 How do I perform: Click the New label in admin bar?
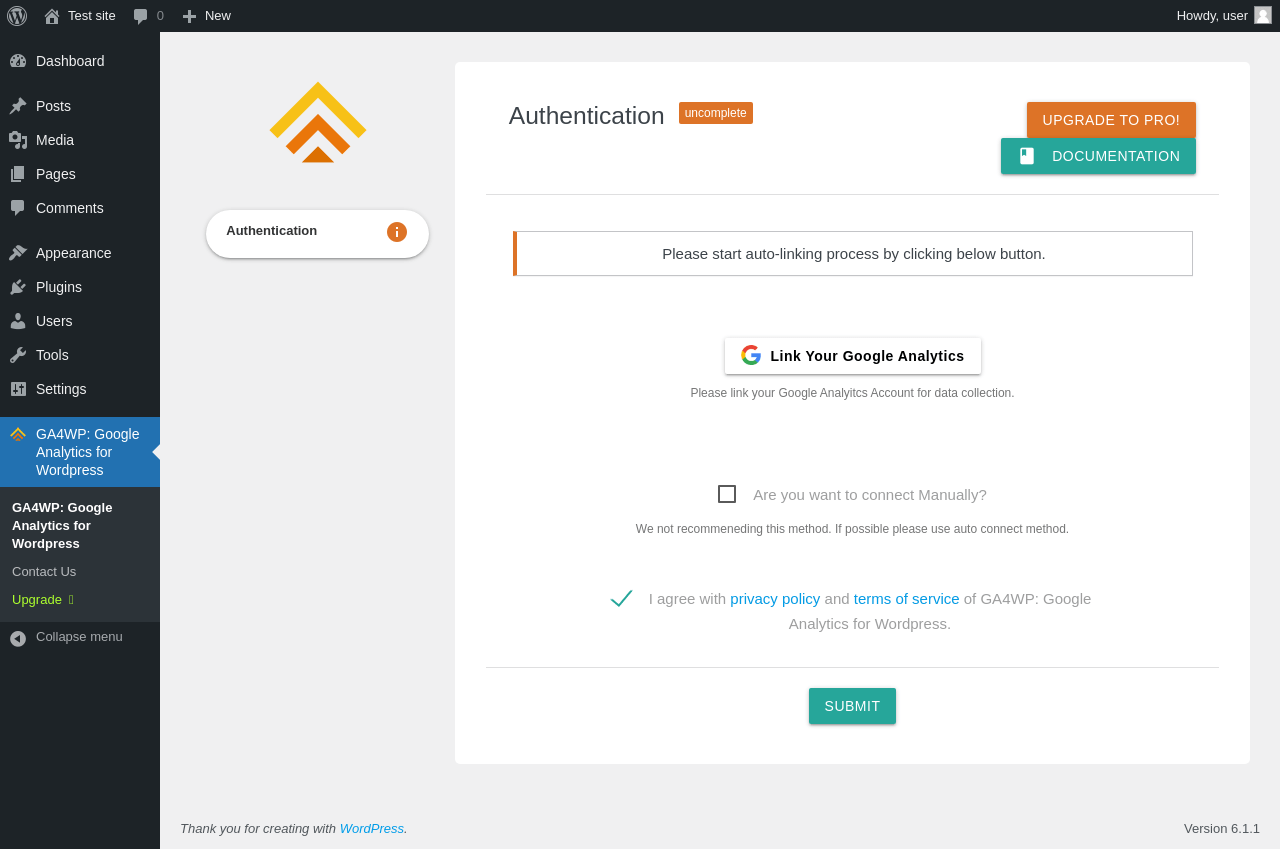(x=218, y=16)
